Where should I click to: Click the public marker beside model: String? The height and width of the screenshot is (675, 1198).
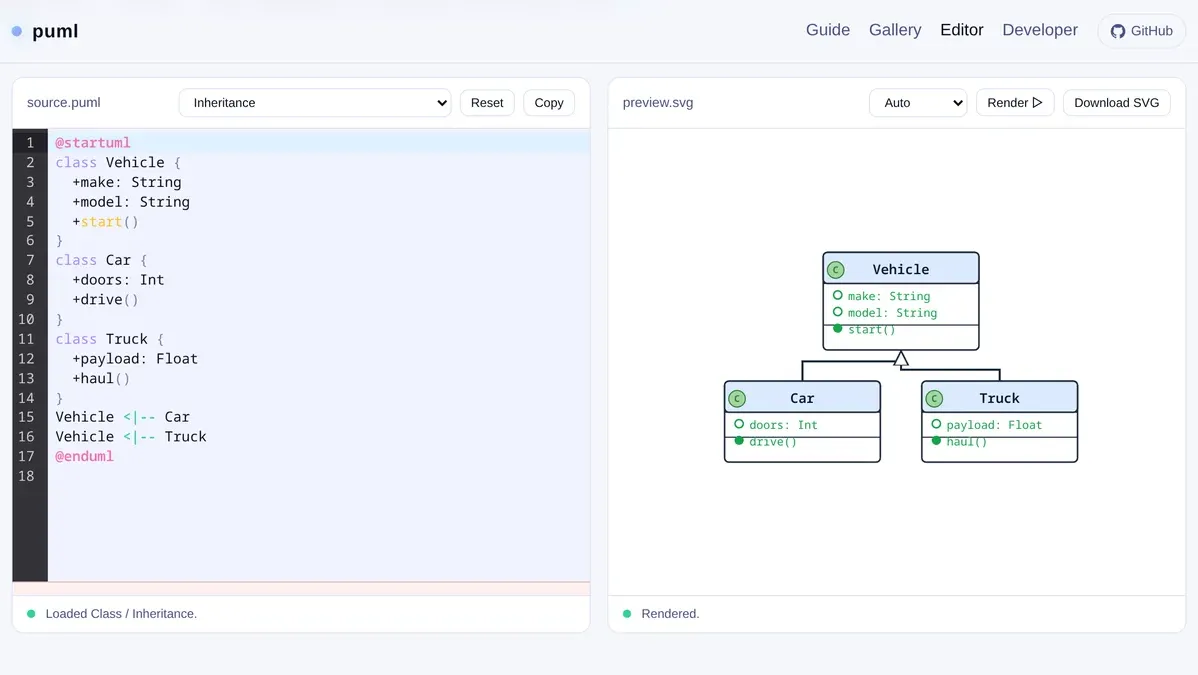click(837, 312)
